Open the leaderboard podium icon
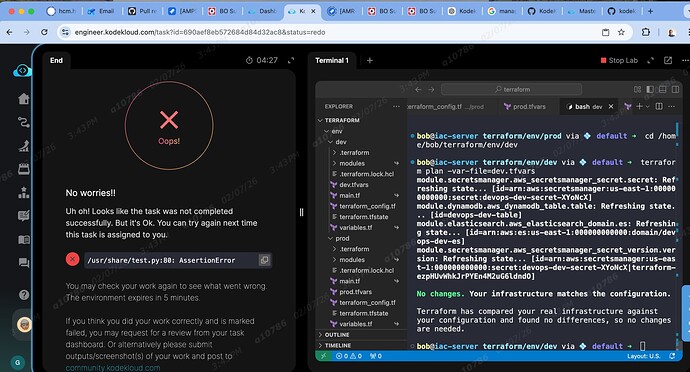Screen dimensions: 690x372 click(24, 192)
